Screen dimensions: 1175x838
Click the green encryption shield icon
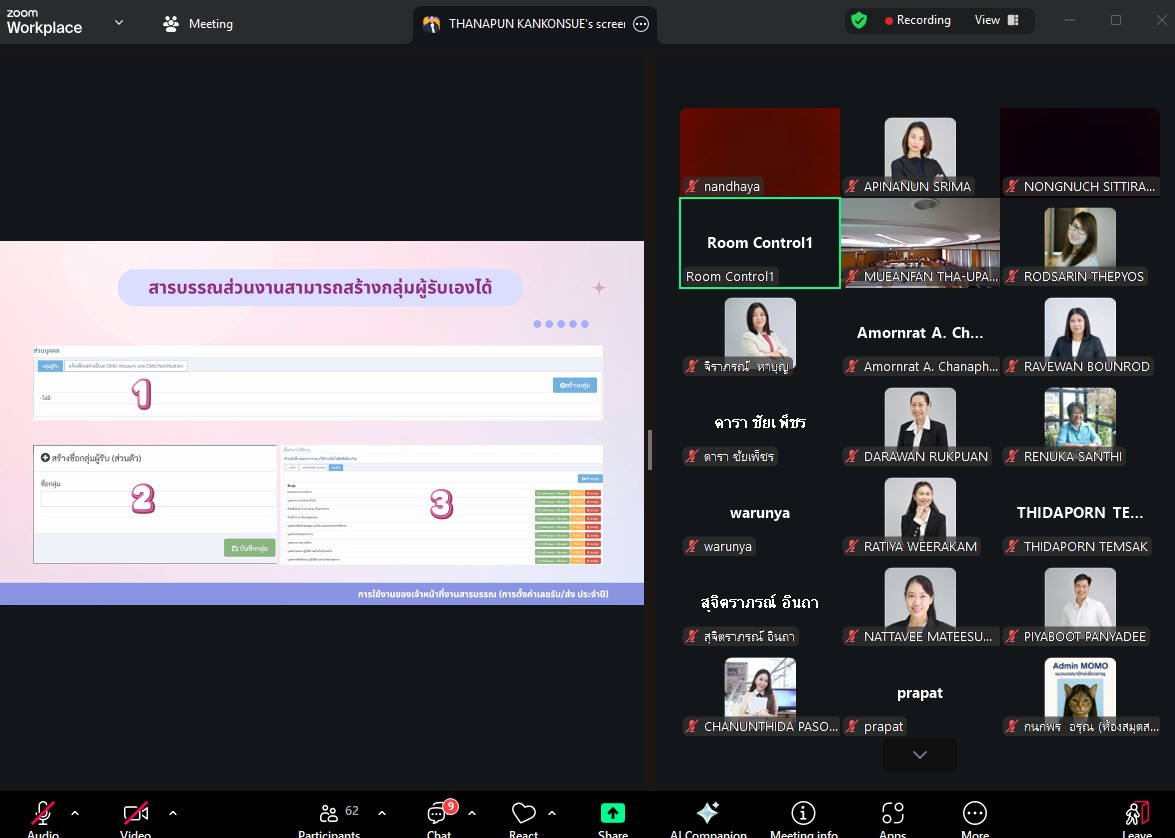click(859, 20)
